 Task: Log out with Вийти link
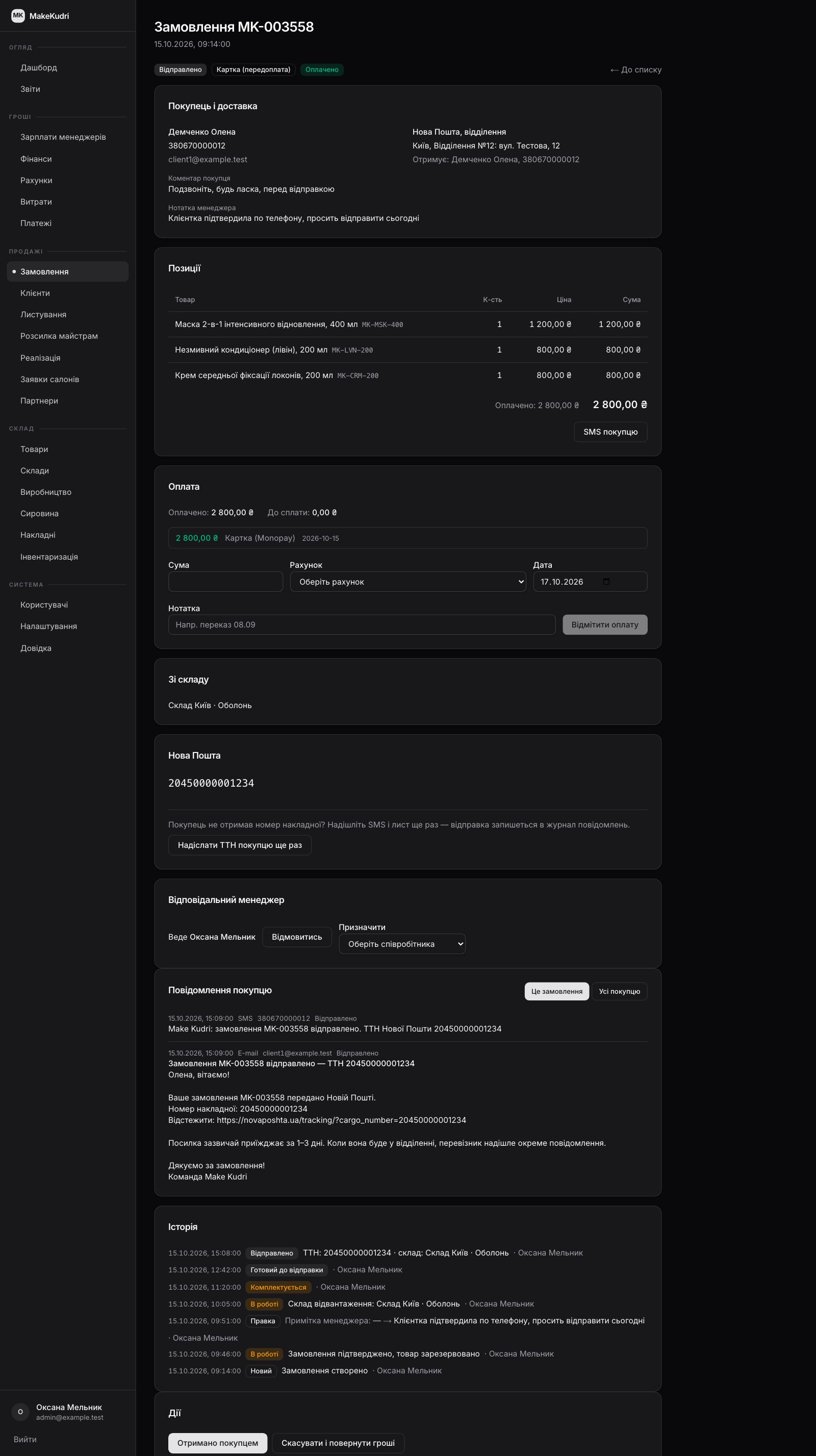25,1439
